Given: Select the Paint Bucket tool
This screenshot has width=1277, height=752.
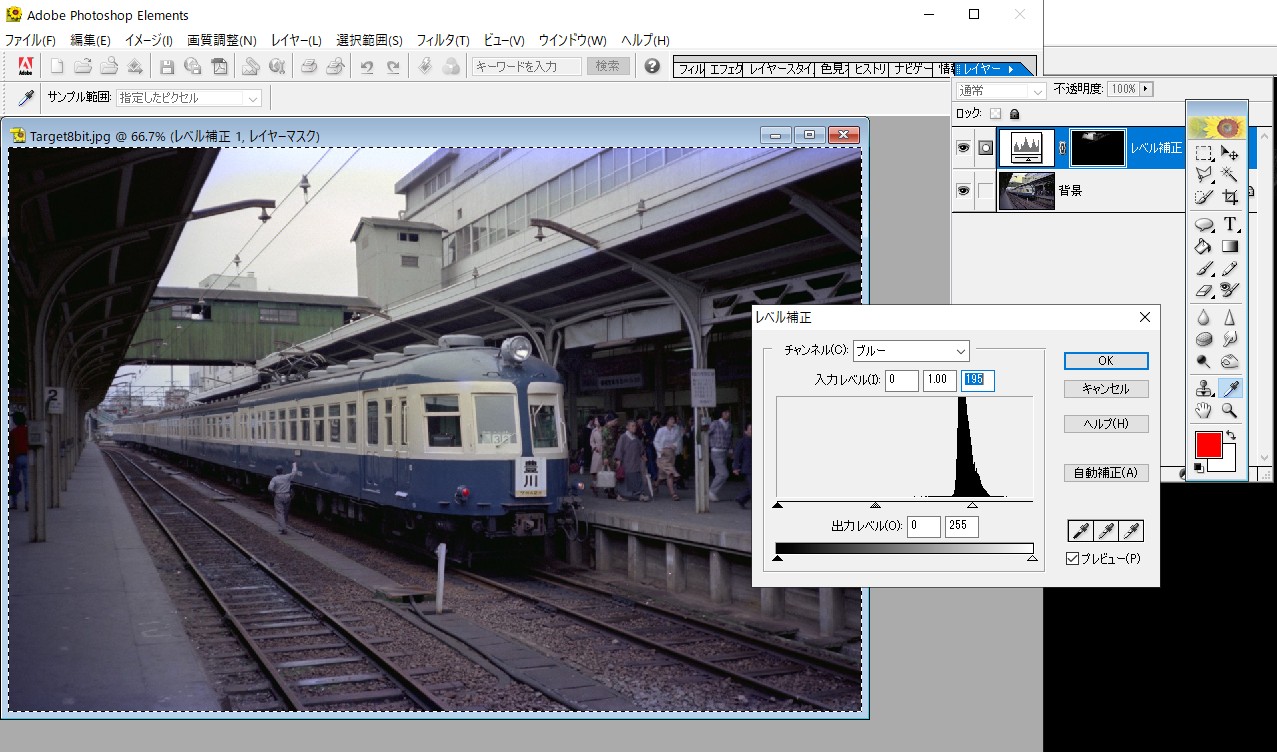Looking at the screenshot, I should click(1204, 246).
